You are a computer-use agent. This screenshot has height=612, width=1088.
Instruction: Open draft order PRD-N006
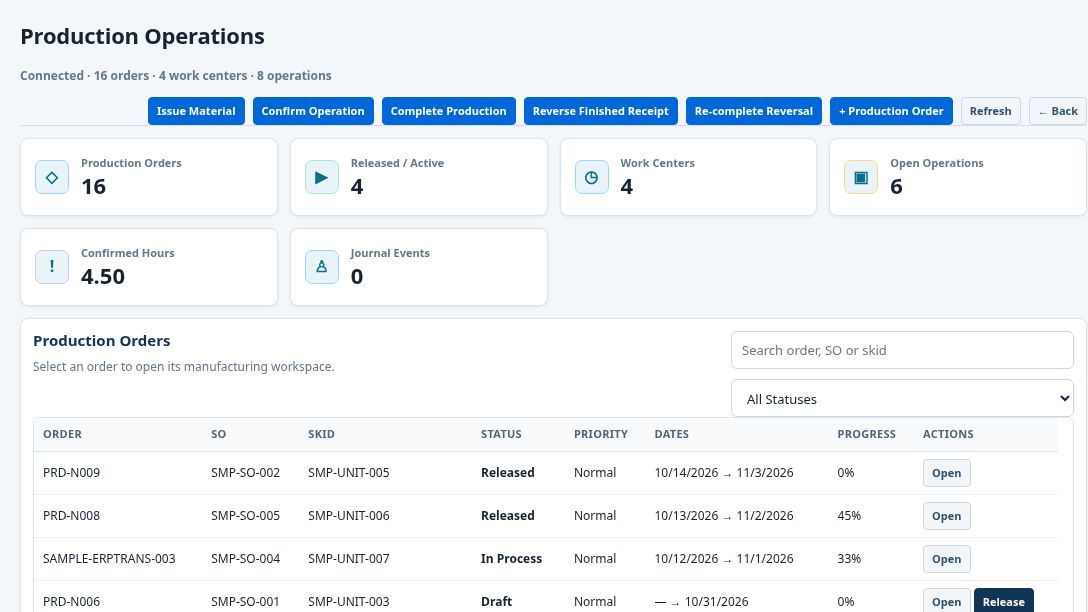[x=946, y=602]
